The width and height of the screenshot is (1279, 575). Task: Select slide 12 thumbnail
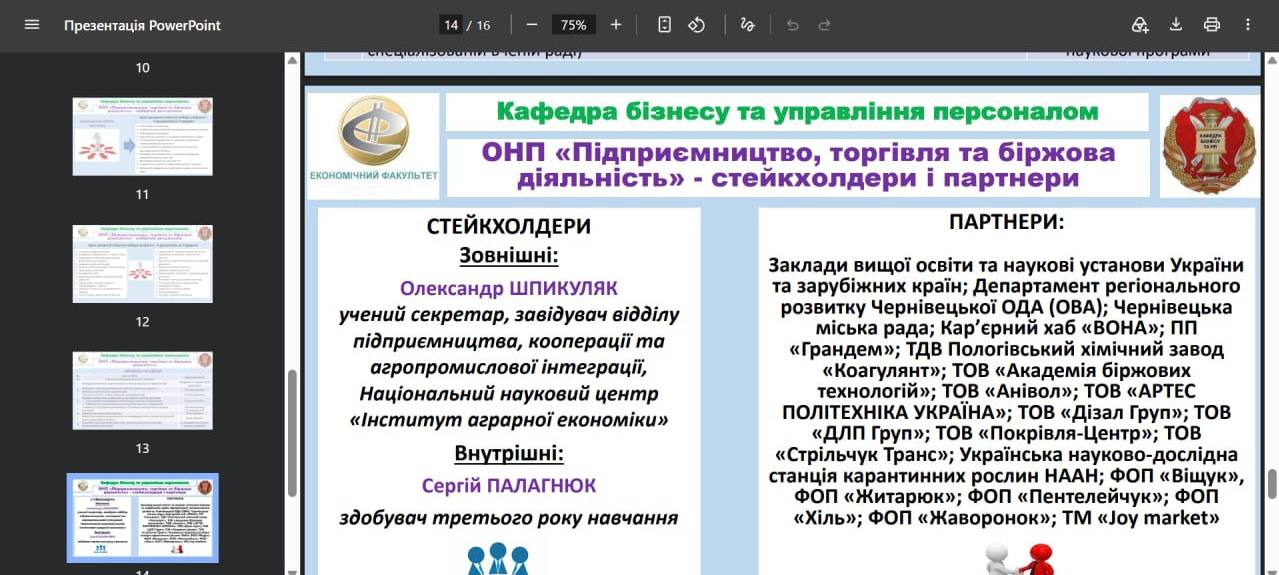tap(143, 264)
